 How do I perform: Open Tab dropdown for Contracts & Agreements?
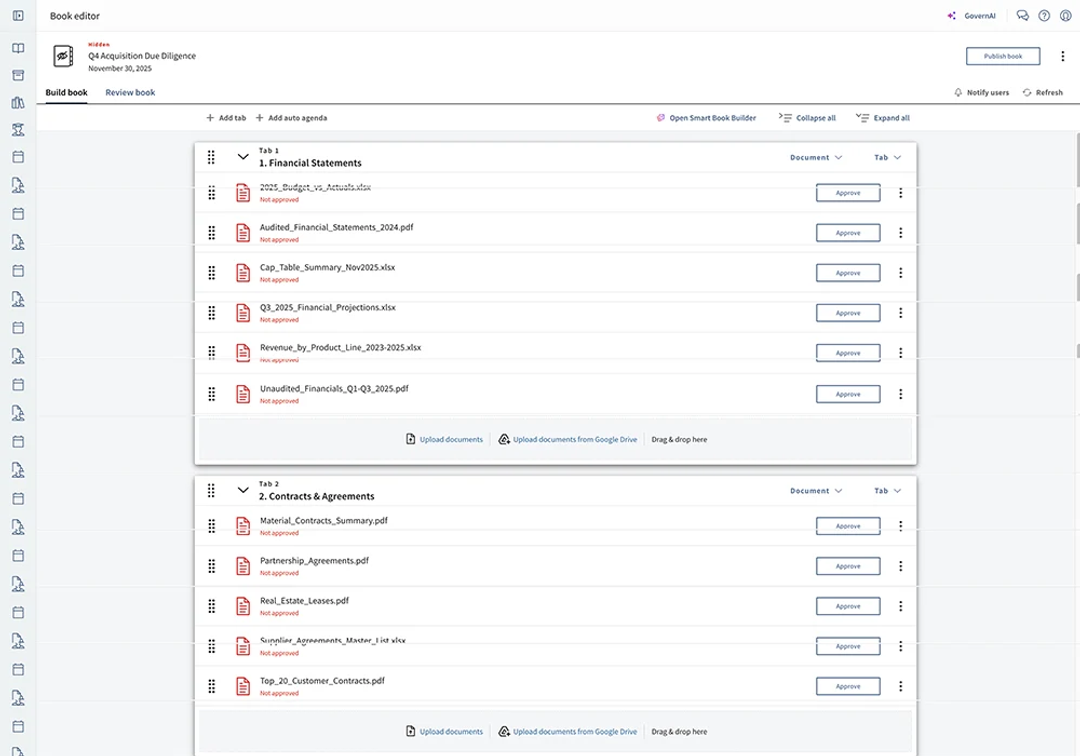[x=888, y=491]
